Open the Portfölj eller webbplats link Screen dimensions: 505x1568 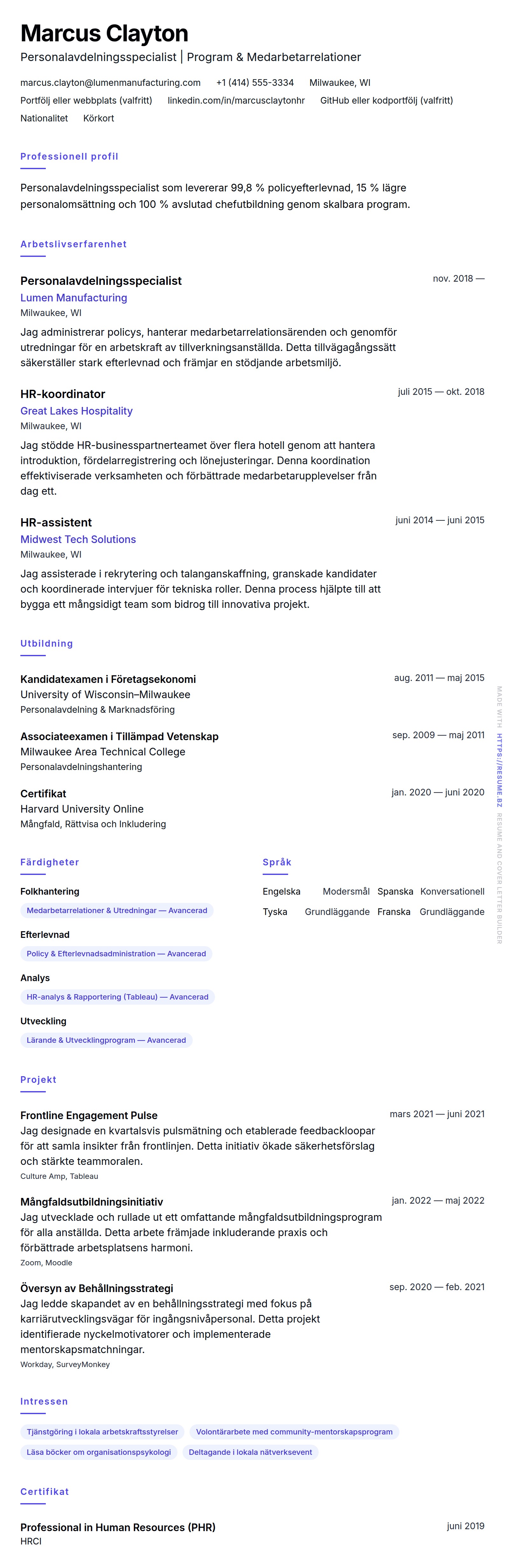[86, 100]
